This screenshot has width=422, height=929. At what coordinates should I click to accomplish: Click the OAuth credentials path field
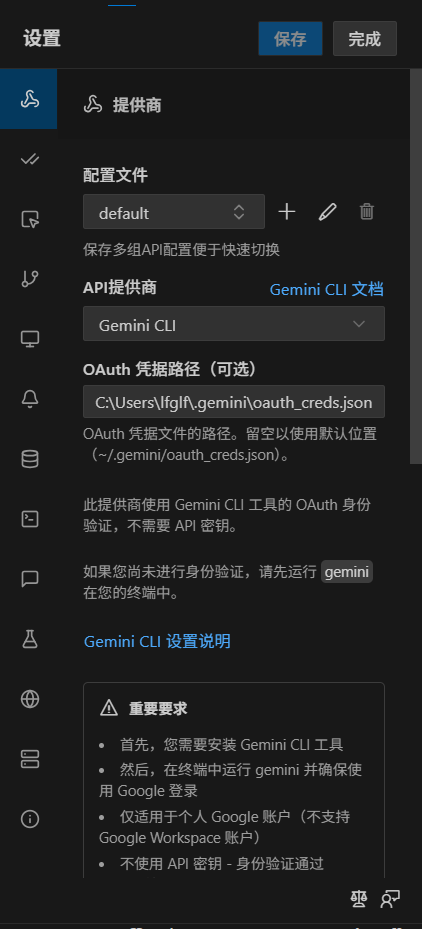coord(234,402)
